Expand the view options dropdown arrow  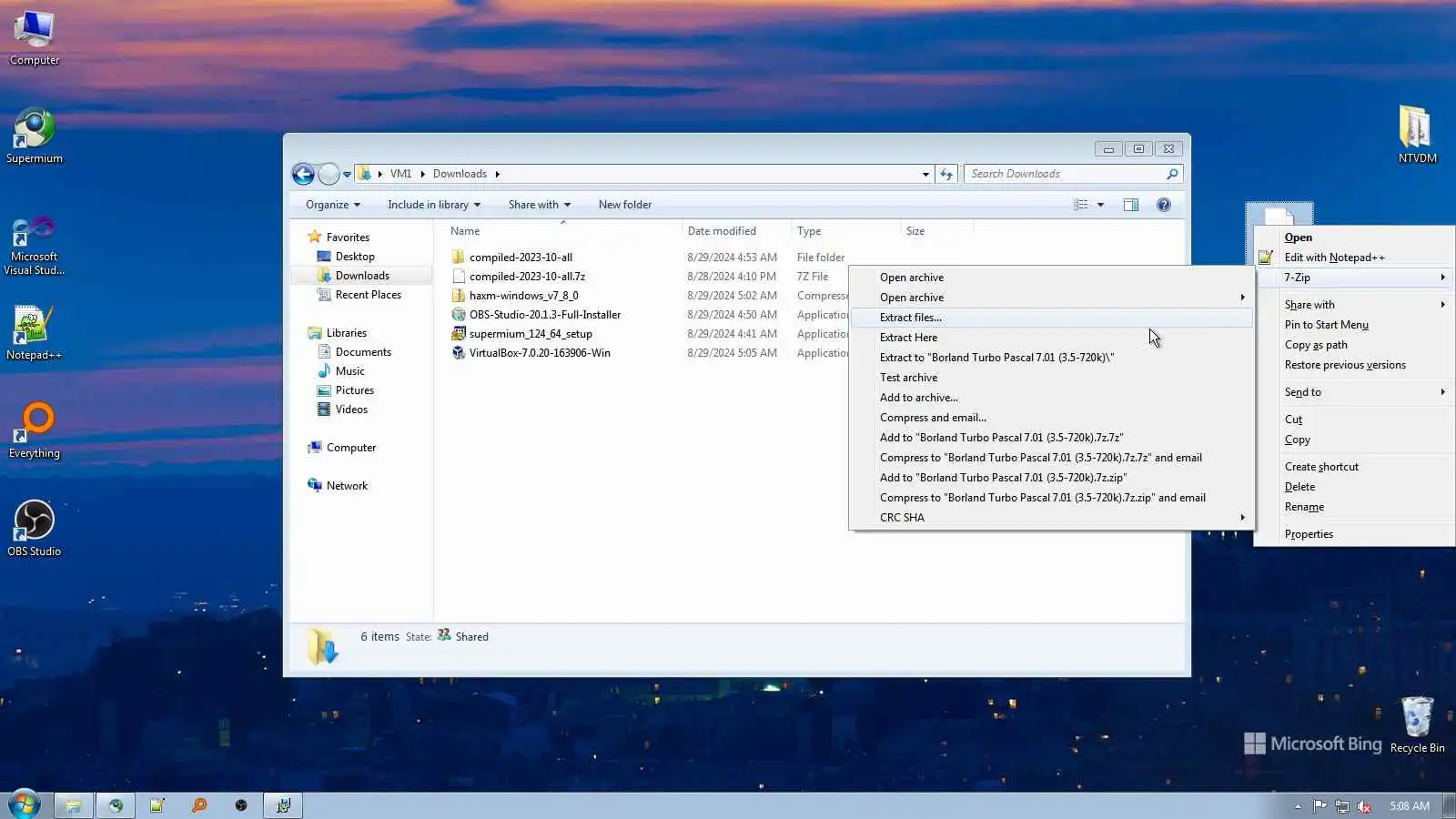click(1100, 205)
